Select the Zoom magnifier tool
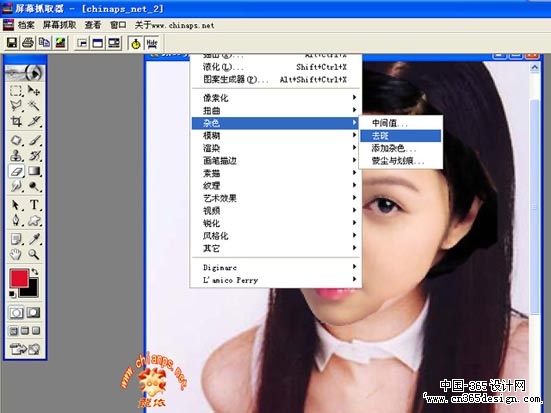 (x=34, y=254)
